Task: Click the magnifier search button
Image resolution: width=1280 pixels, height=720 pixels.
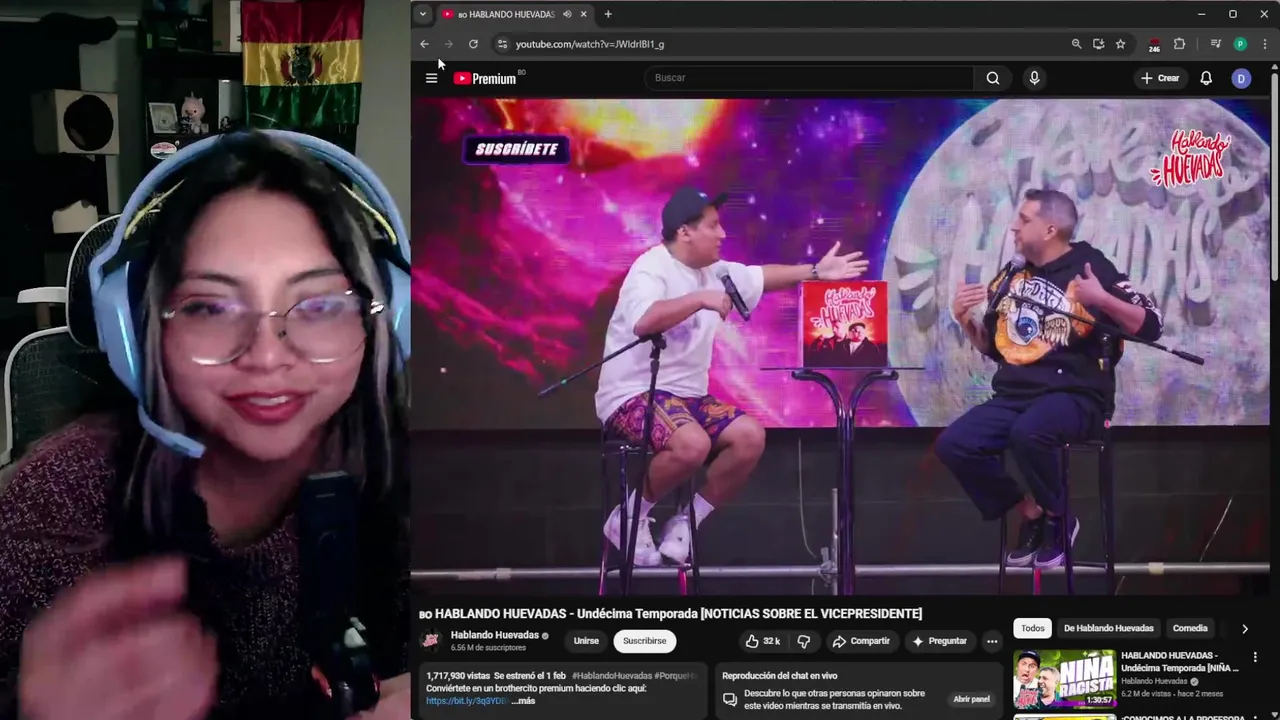Action: pos(993,78)
